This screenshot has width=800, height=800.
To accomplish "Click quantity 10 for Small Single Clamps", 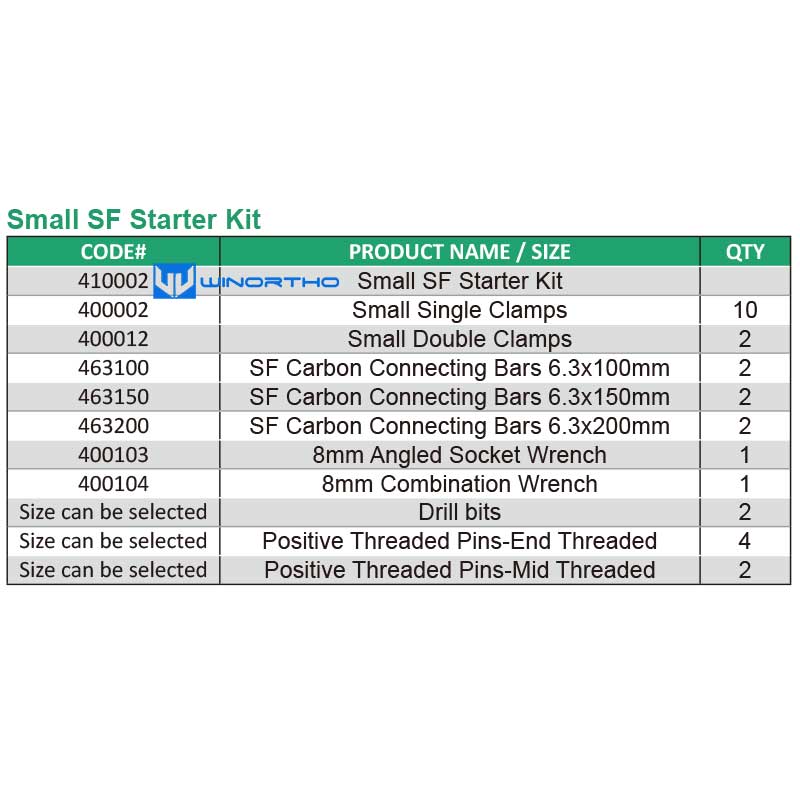I will [745, 310].
